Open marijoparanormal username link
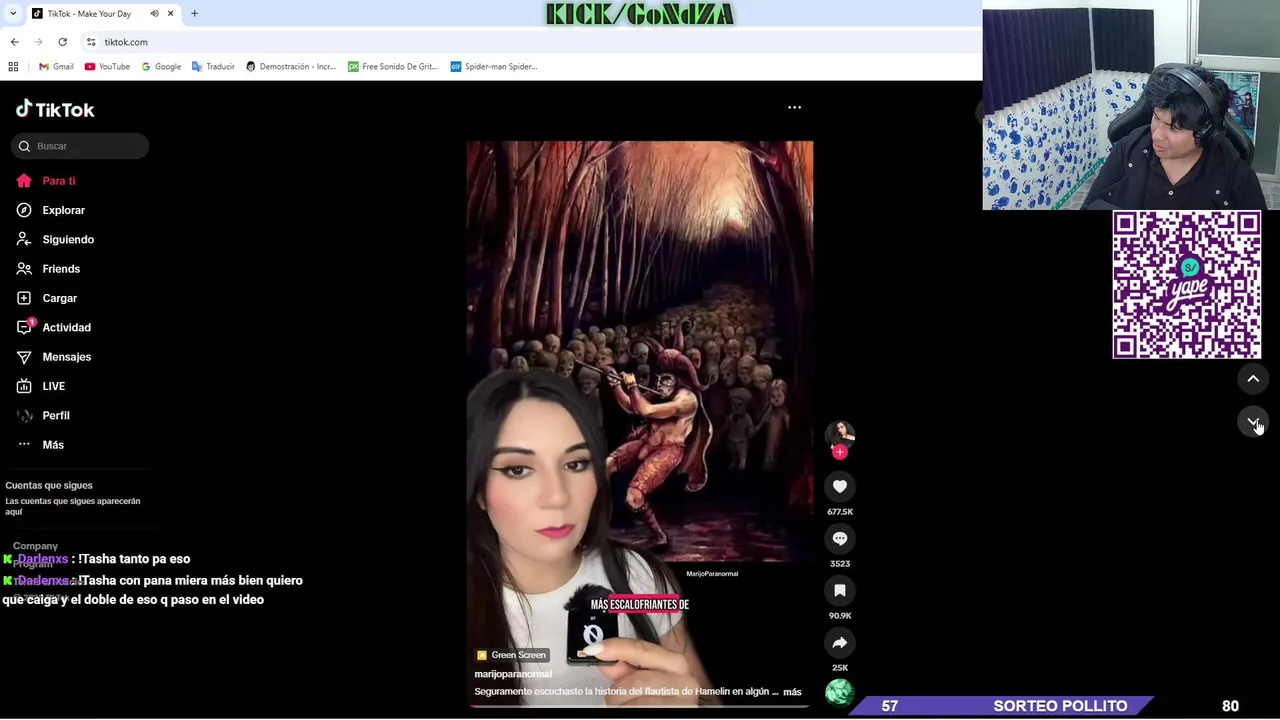1280x720 pixels. (513, 674)
